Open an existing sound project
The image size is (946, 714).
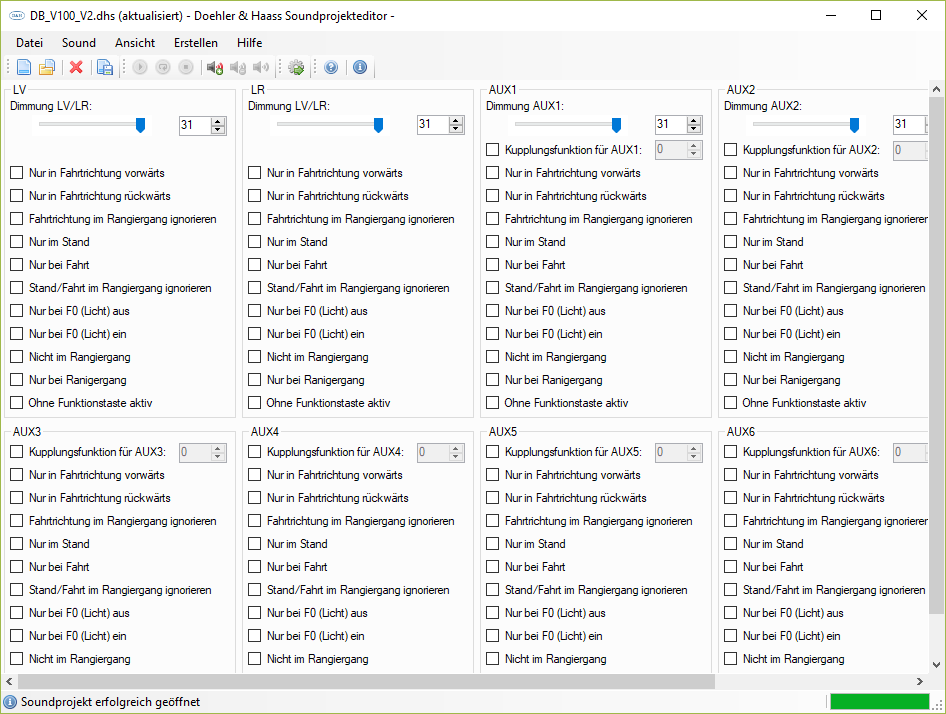(x=47, y=67)
